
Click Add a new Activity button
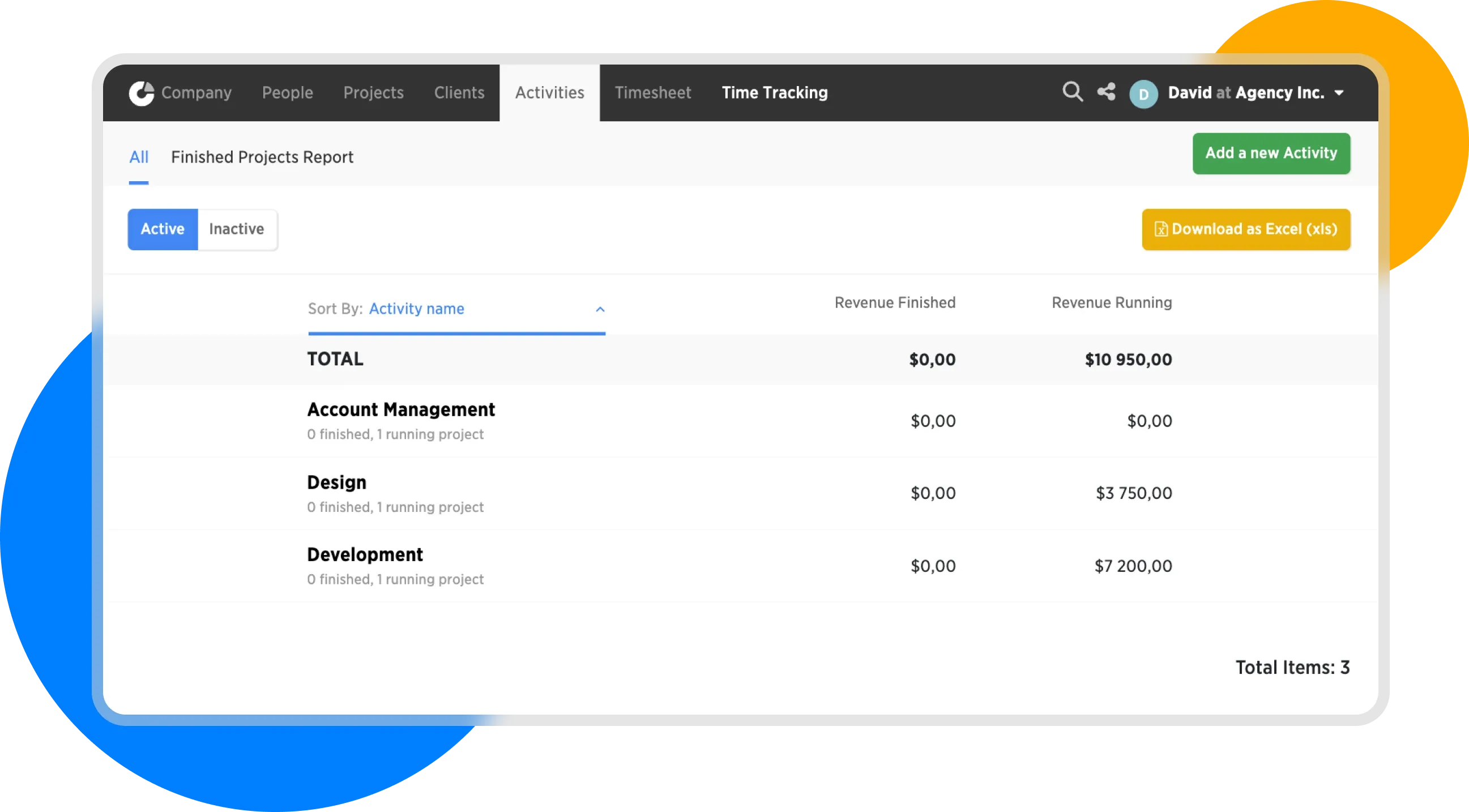click(1271, 153)
